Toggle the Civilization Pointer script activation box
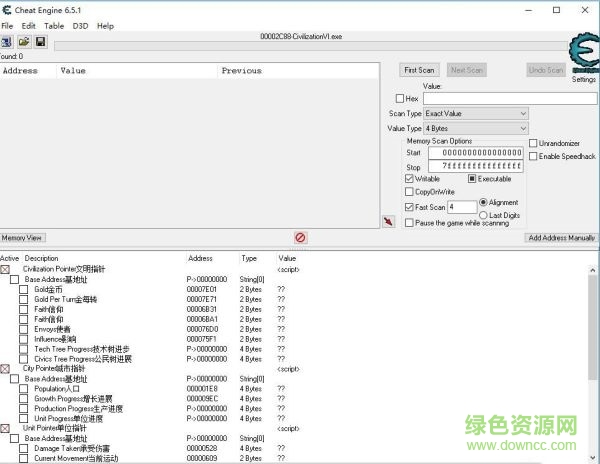The image size is (600, 464). tap(5, 269)
